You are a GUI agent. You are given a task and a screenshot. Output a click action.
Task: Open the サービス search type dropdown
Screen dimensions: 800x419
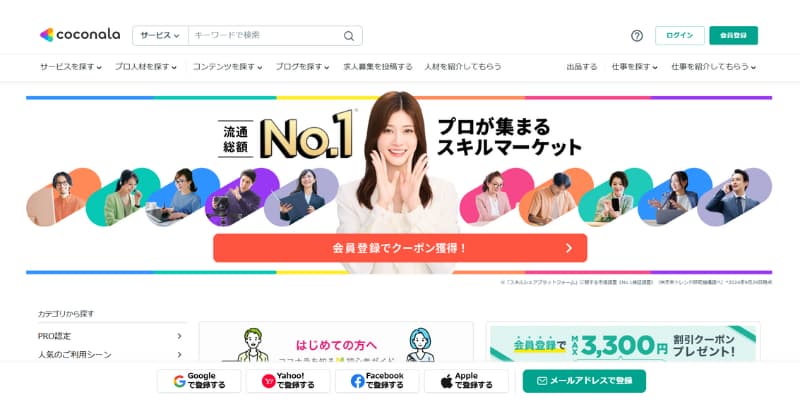point(160,36)
